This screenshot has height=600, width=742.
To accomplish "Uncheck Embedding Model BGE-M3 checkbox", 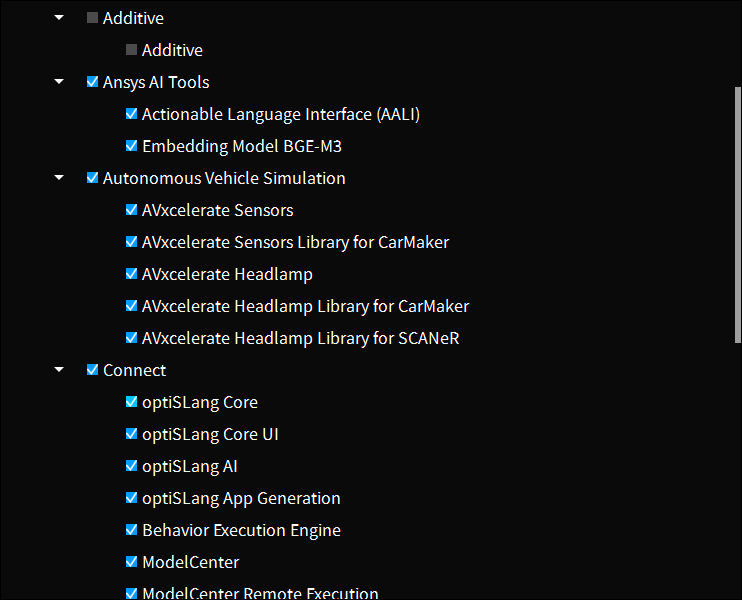I will point(131,146).
